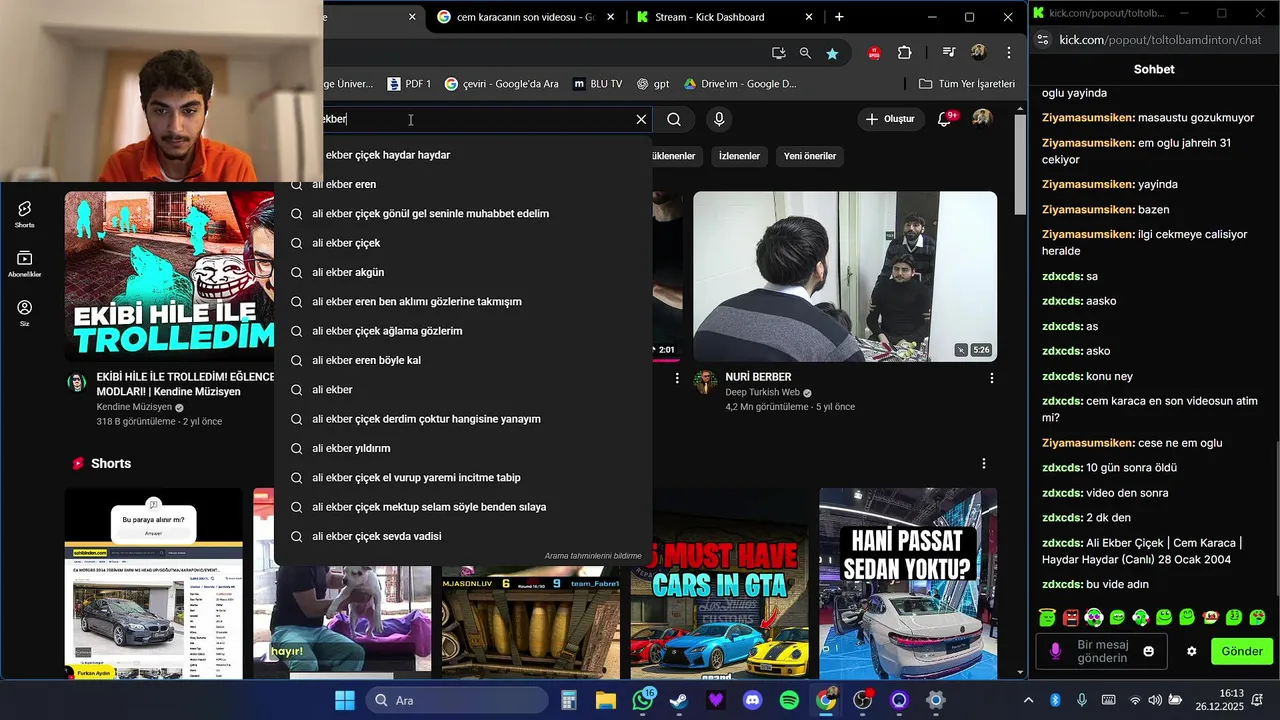This screenshot has height=720, width=1280.
Task: Click the Oluştur create button
Action: click(x=890, y=119)
